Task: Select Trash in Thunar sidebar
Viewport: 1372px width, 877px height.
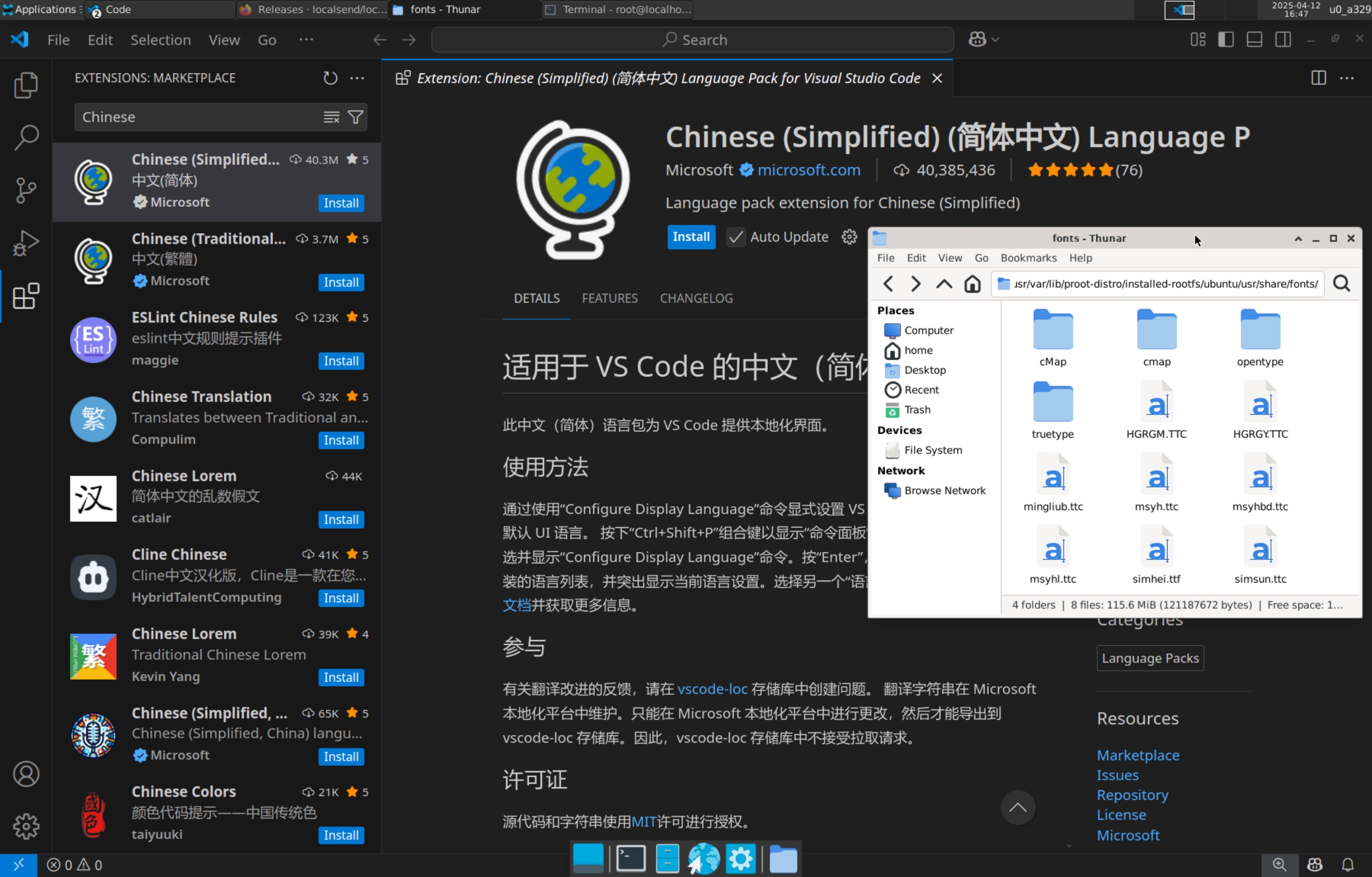Action: tap(918, 409)
